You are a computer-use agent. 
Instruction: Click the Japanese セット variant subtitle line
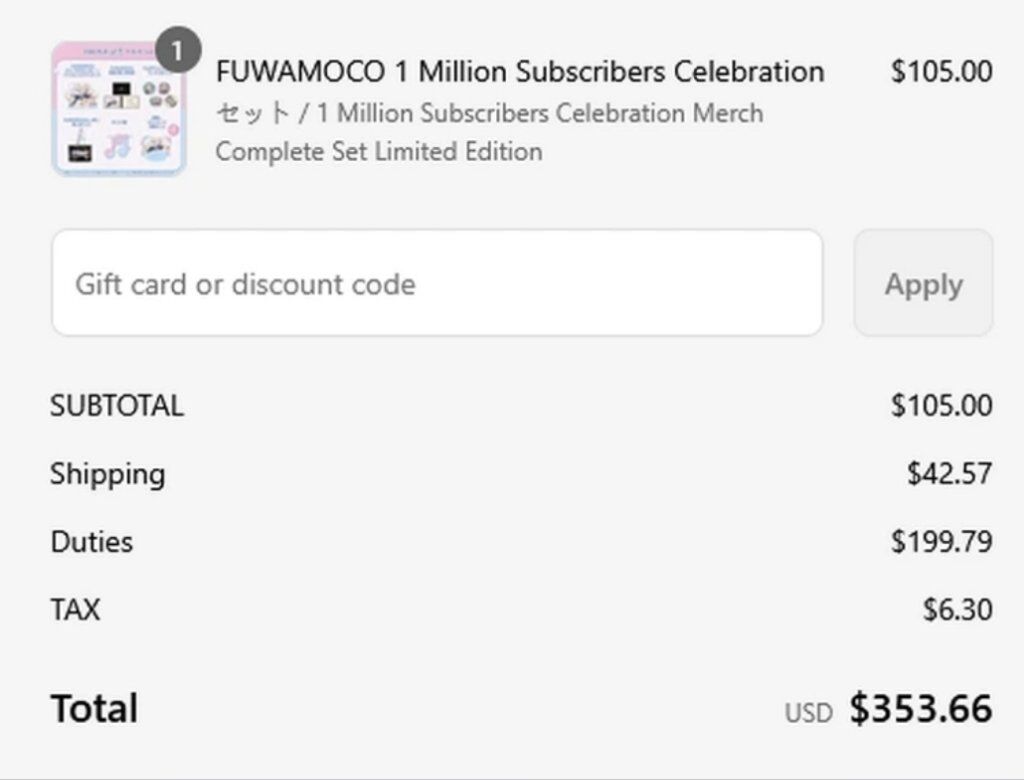click(490, 112)
